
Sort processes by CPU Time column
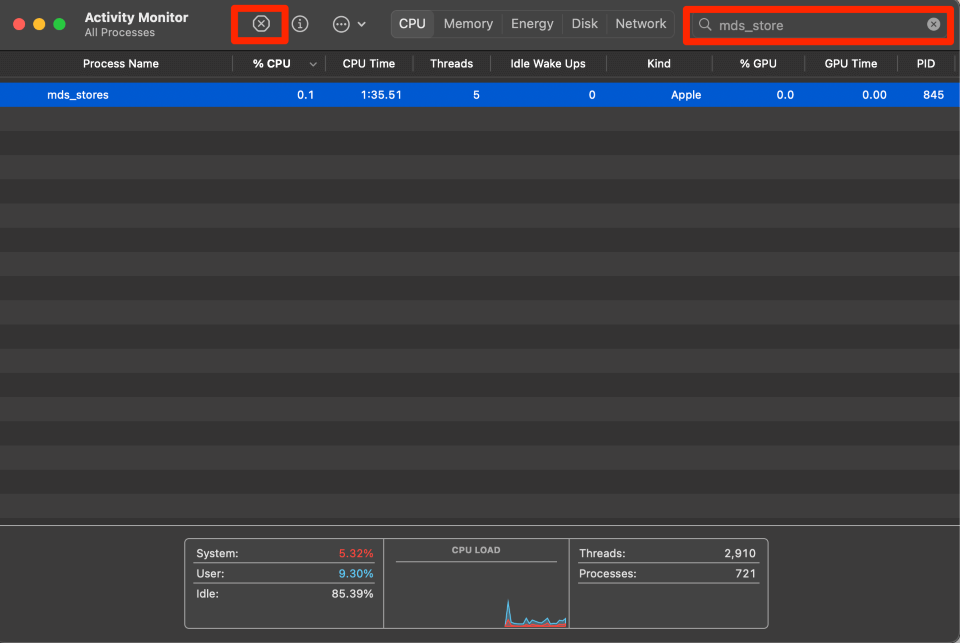(368, 64)
